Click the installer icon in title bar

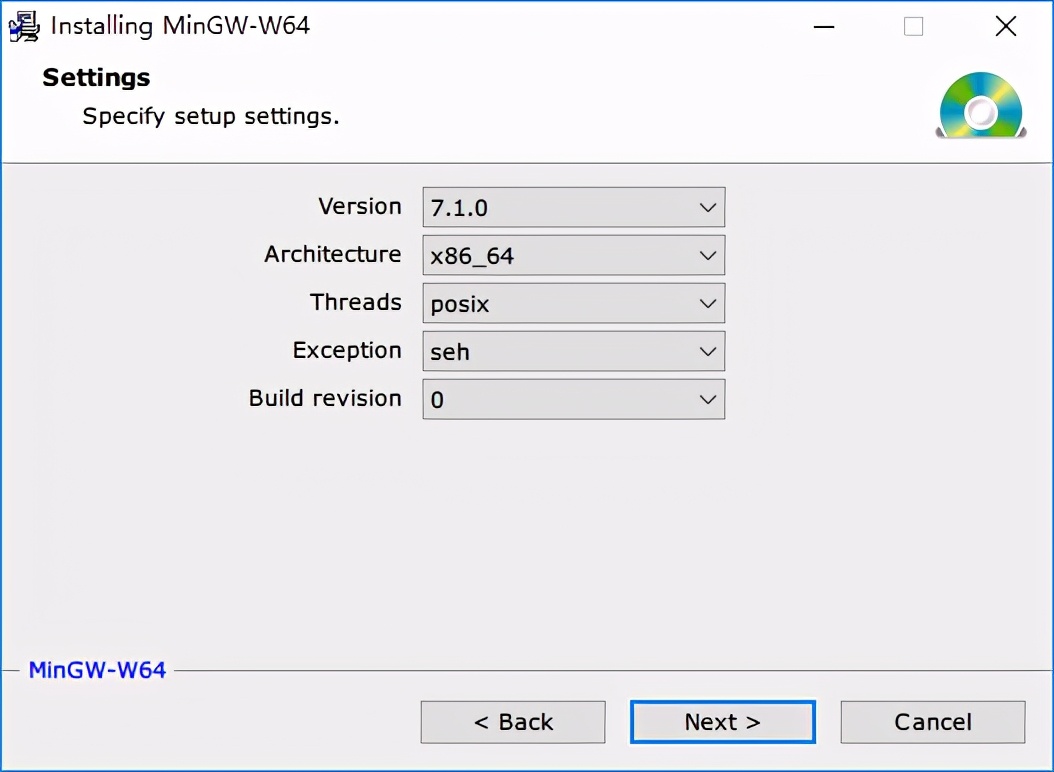[24, 26]
